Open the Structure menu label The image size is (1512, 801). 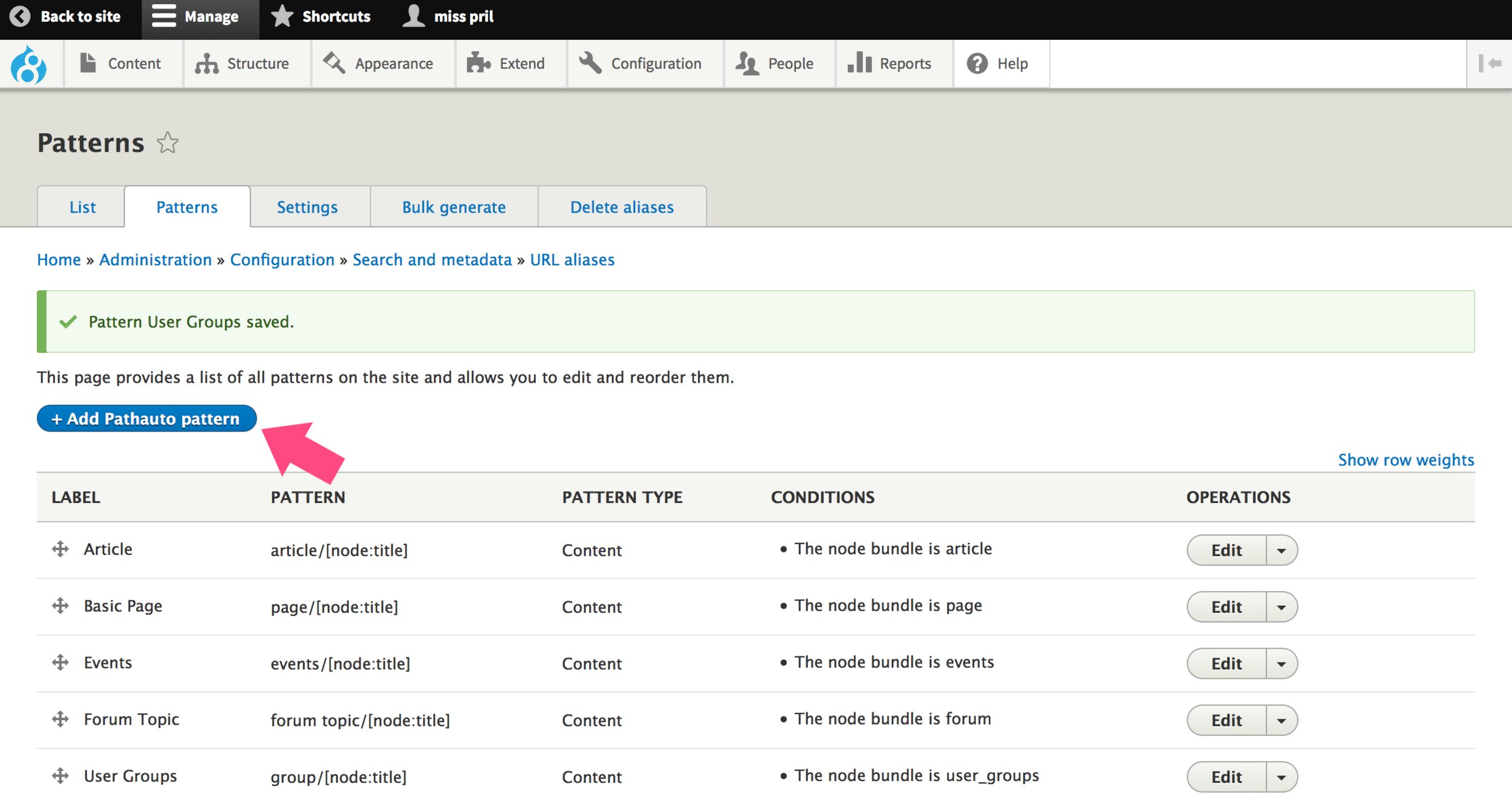[258, 63]
